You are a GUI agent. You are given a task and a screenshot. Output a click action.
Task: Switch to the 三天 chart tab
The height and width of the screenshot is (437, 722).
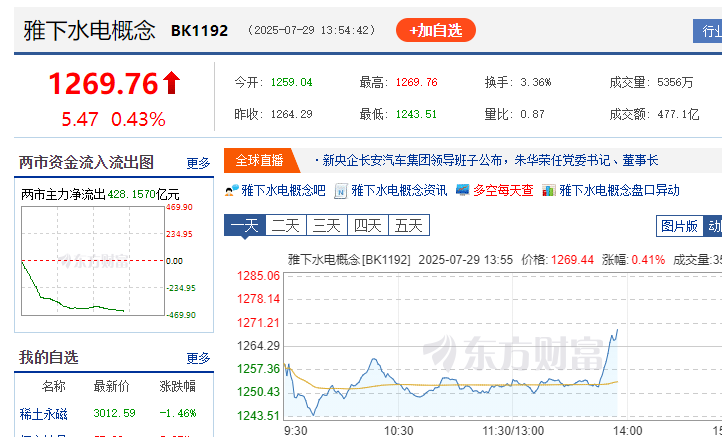pyautogui.click(x=327, y=226)
